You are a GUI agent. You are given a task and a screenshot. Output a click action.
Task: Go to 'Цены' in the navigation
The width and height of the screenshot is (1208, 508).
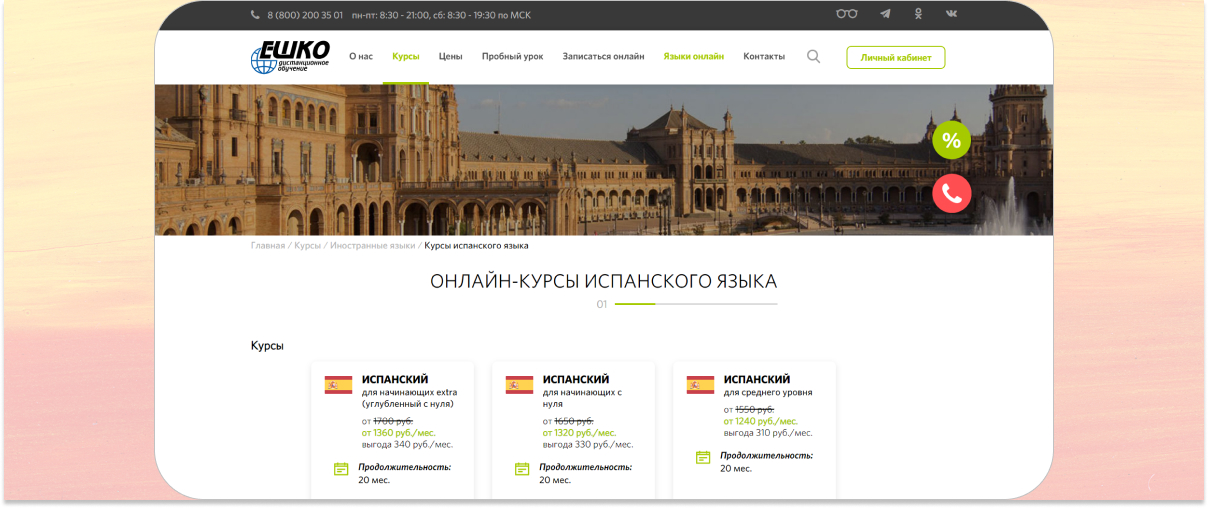click(x=450, y=57)
